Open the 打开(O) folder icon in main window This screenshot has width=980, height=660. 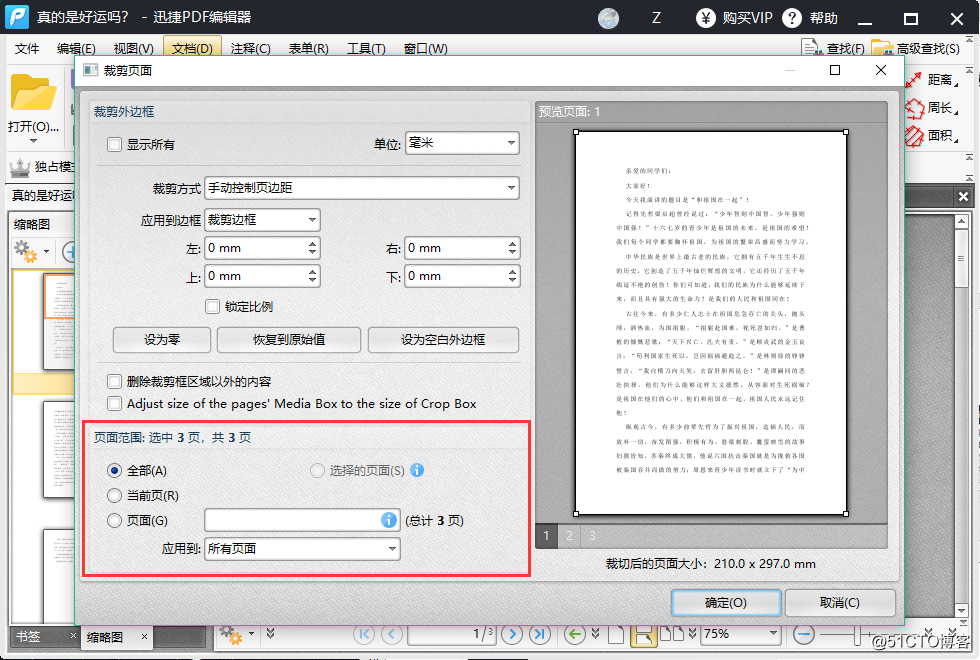point(33,92)
